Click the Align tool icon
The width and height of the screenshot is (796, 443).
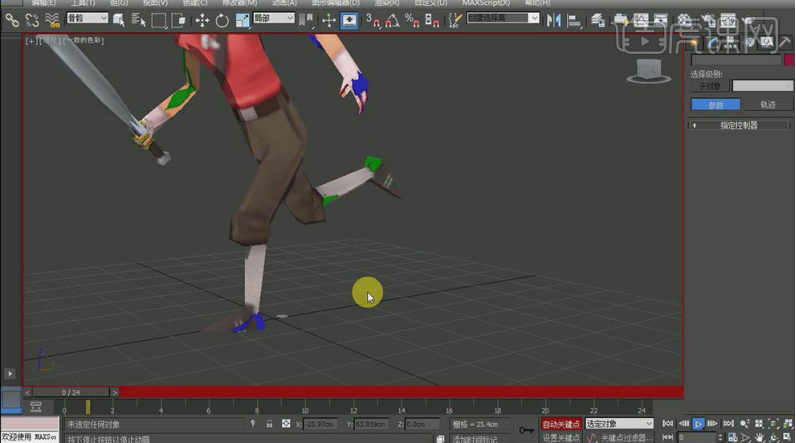[574, 20]
